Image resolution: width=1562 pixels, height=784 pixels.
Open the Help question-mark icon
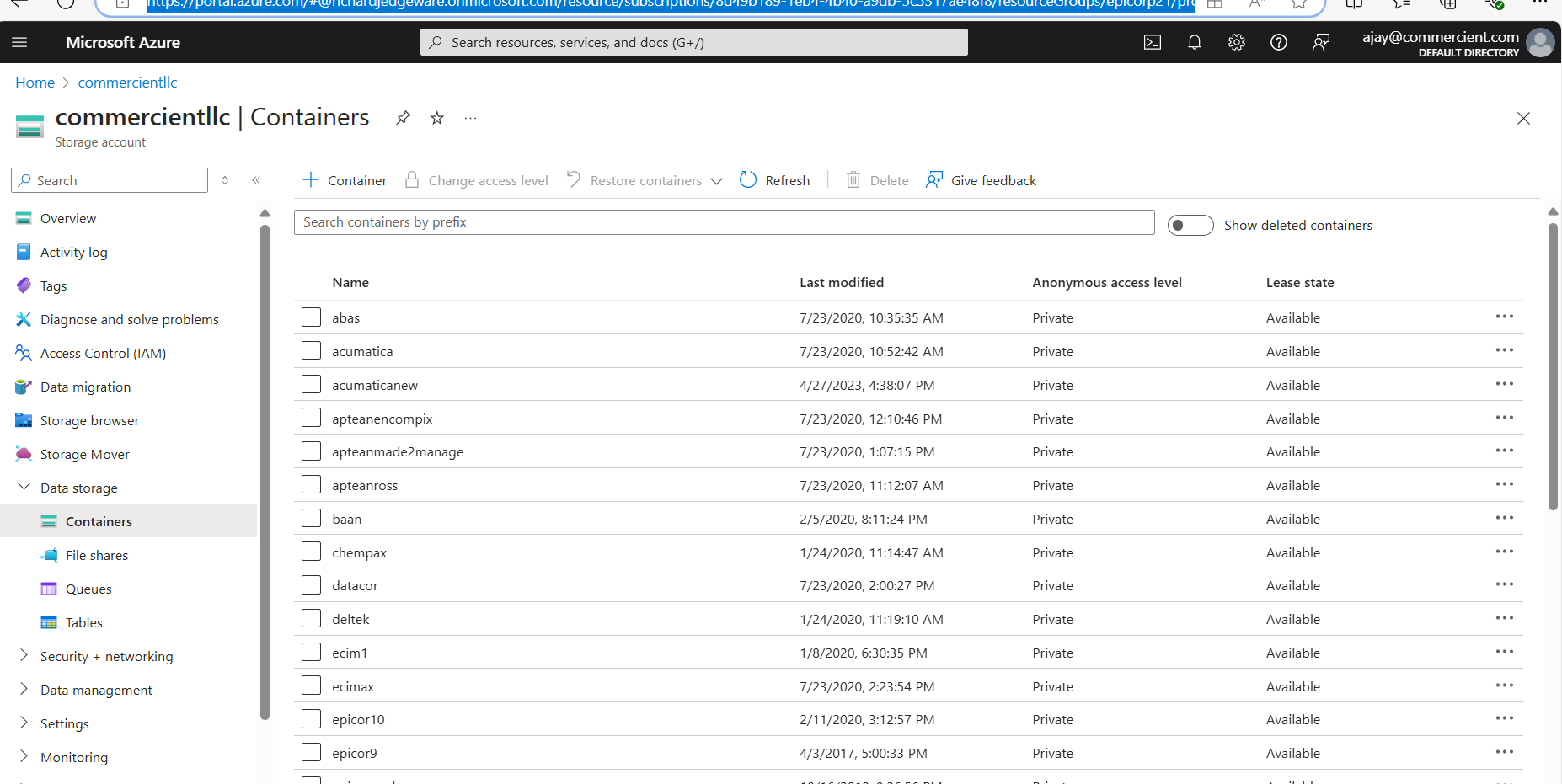[1279, 42]
